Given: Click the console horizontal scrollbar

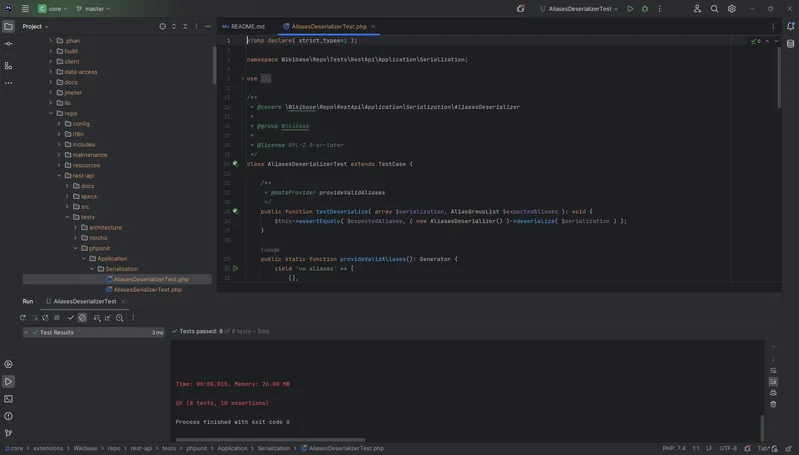Looking at the screenshot, I should [271, 440].
